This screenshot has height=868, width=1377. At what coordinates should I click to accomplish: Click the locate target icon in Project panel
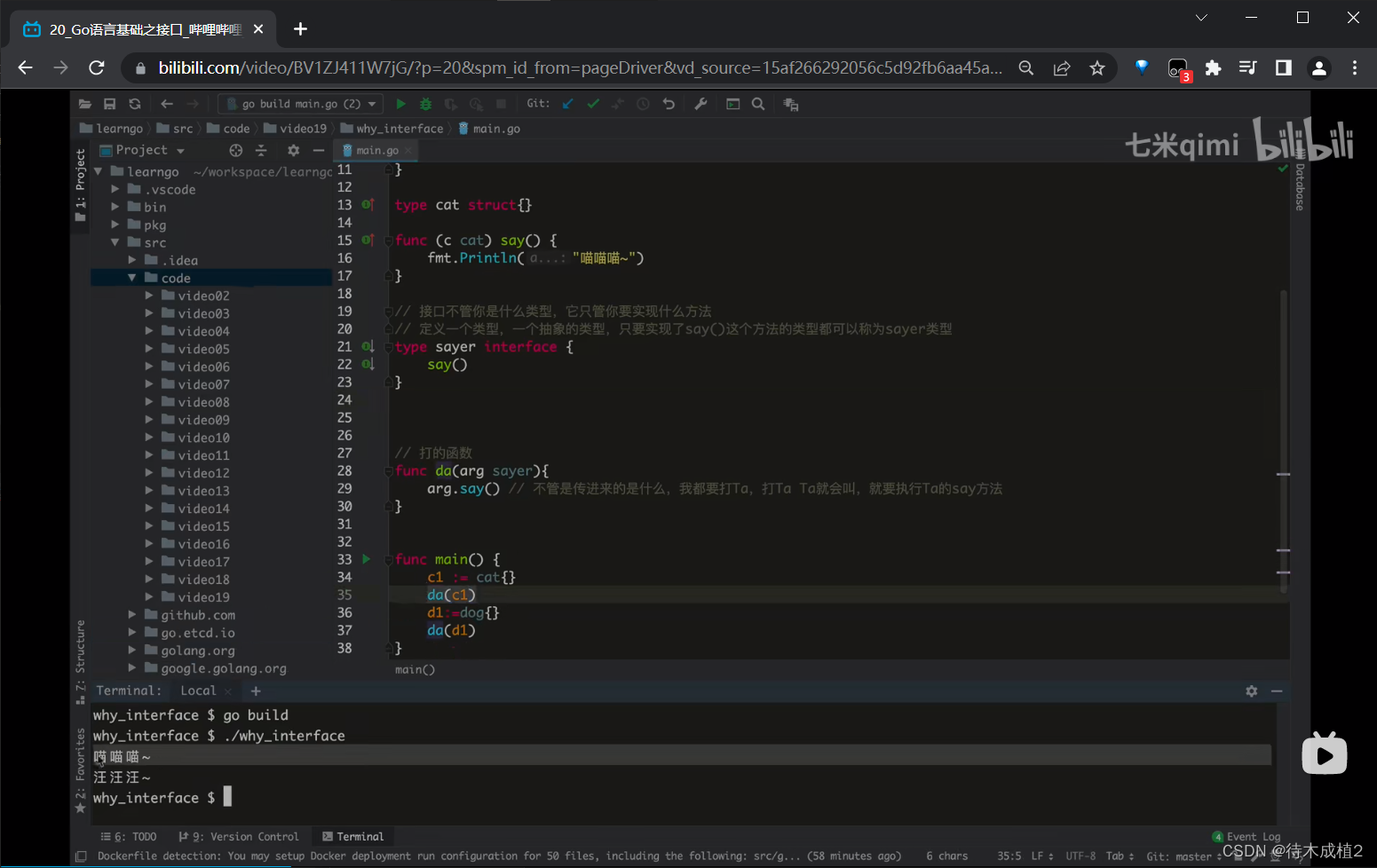pyautogui.click(x=235, y=150)
